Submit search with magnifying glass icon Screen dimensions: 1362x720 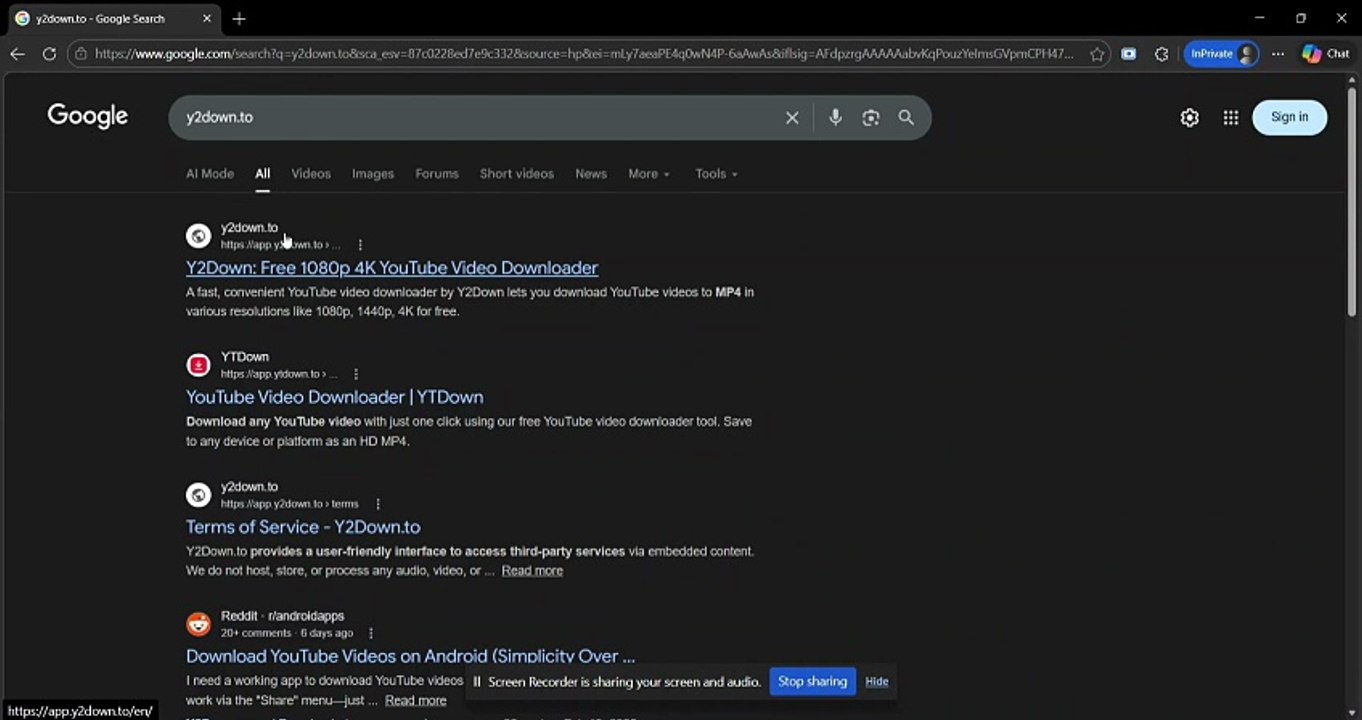click(906, 118)
